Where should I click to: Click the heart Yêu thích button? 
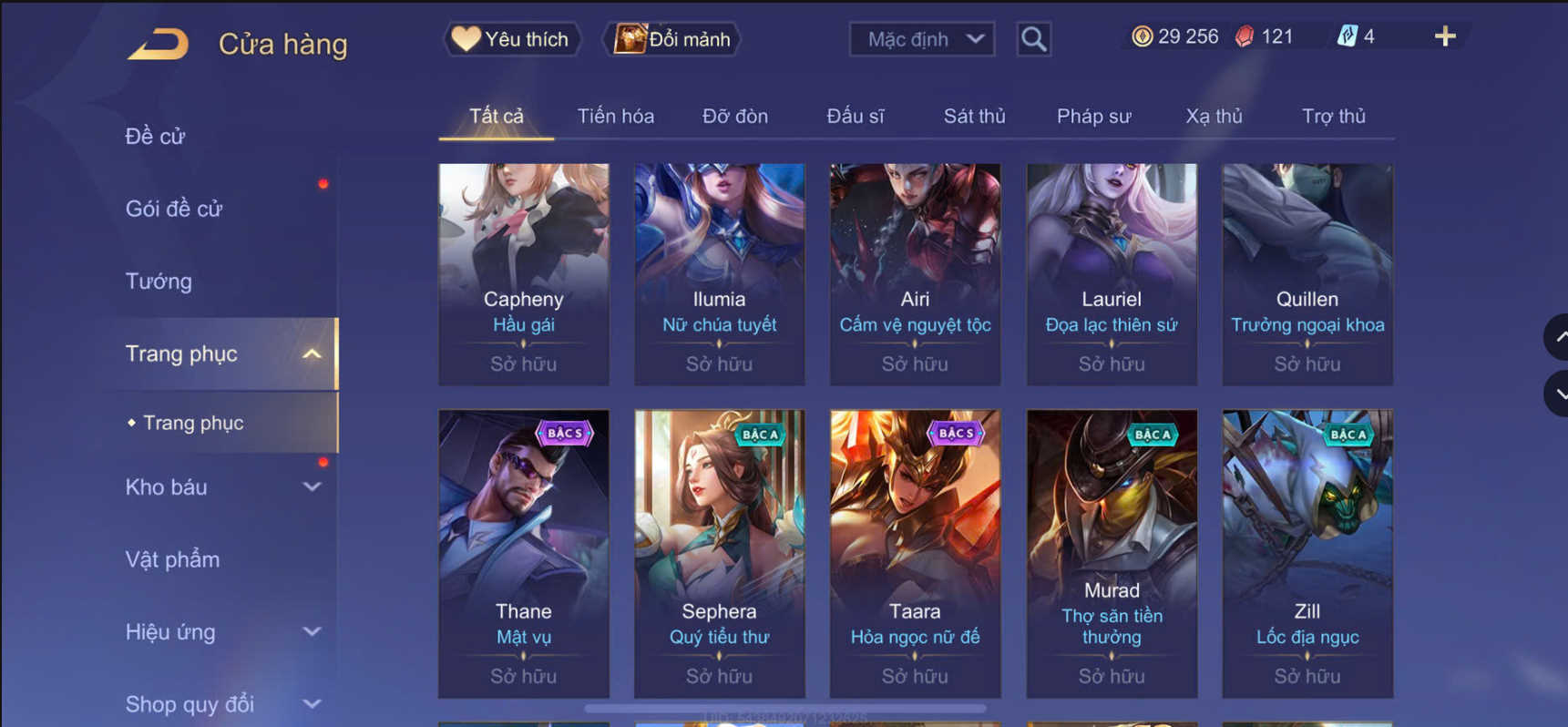(x=512, y=39)
